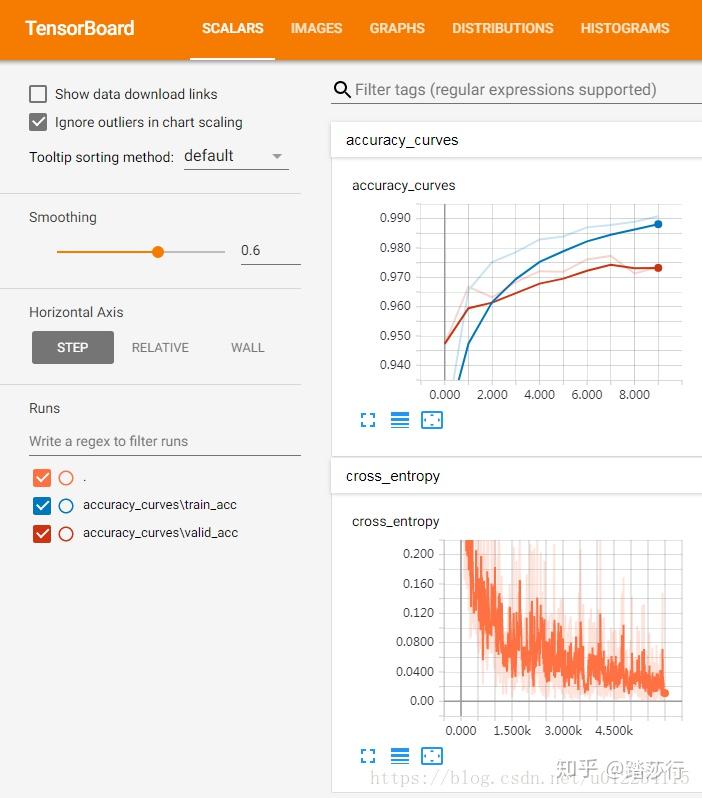
Task: Expand the cross_entropy chart to full size
Action: [368, 756]
